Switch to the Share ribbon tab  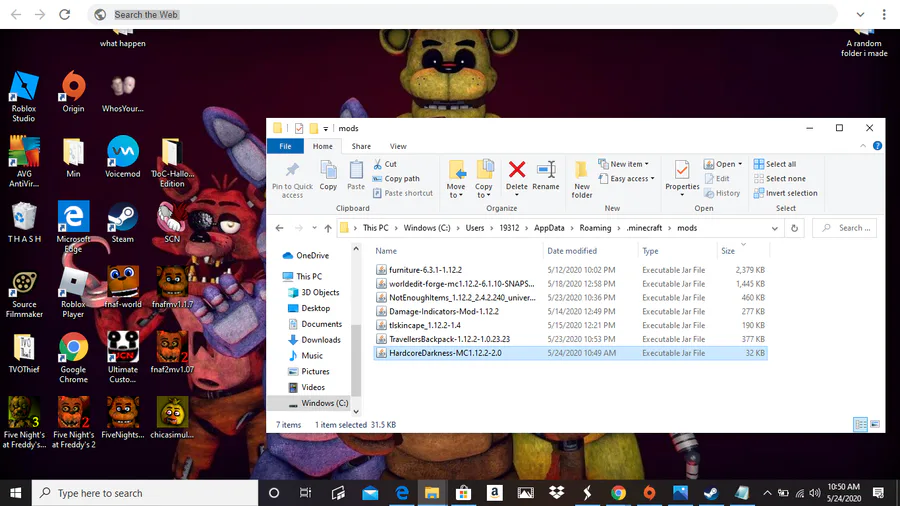coord(361,146)
